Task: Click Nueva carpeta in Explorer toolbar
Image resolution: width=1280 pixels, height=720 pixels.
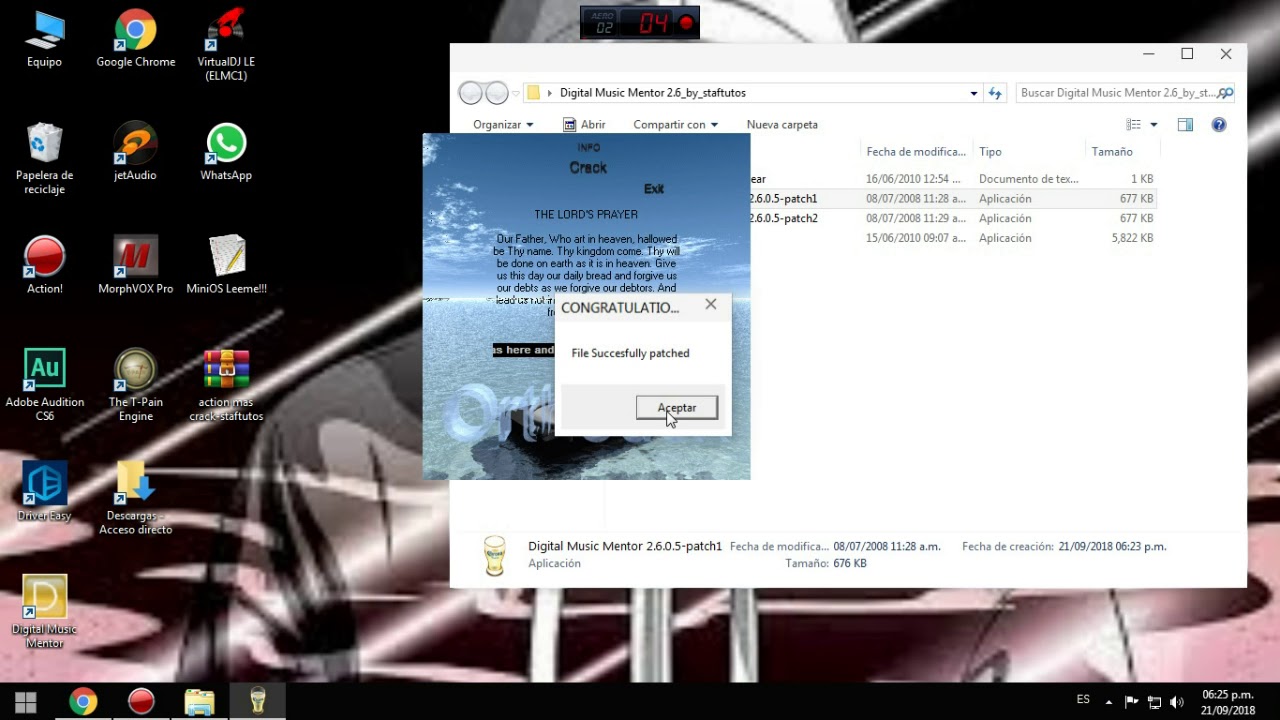Action: pos(782,124)
